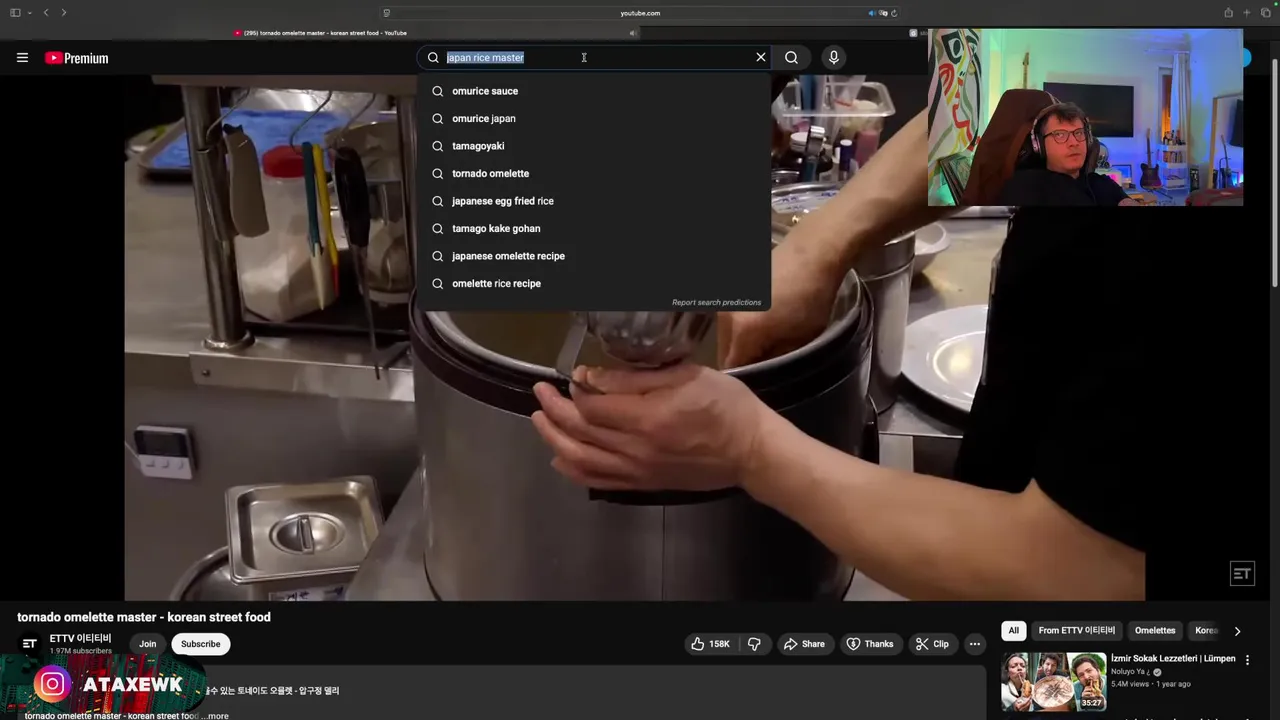Toggle the browser sidebar icon
This screenshot has height=720, width=1280.
[x=15, y=13]
